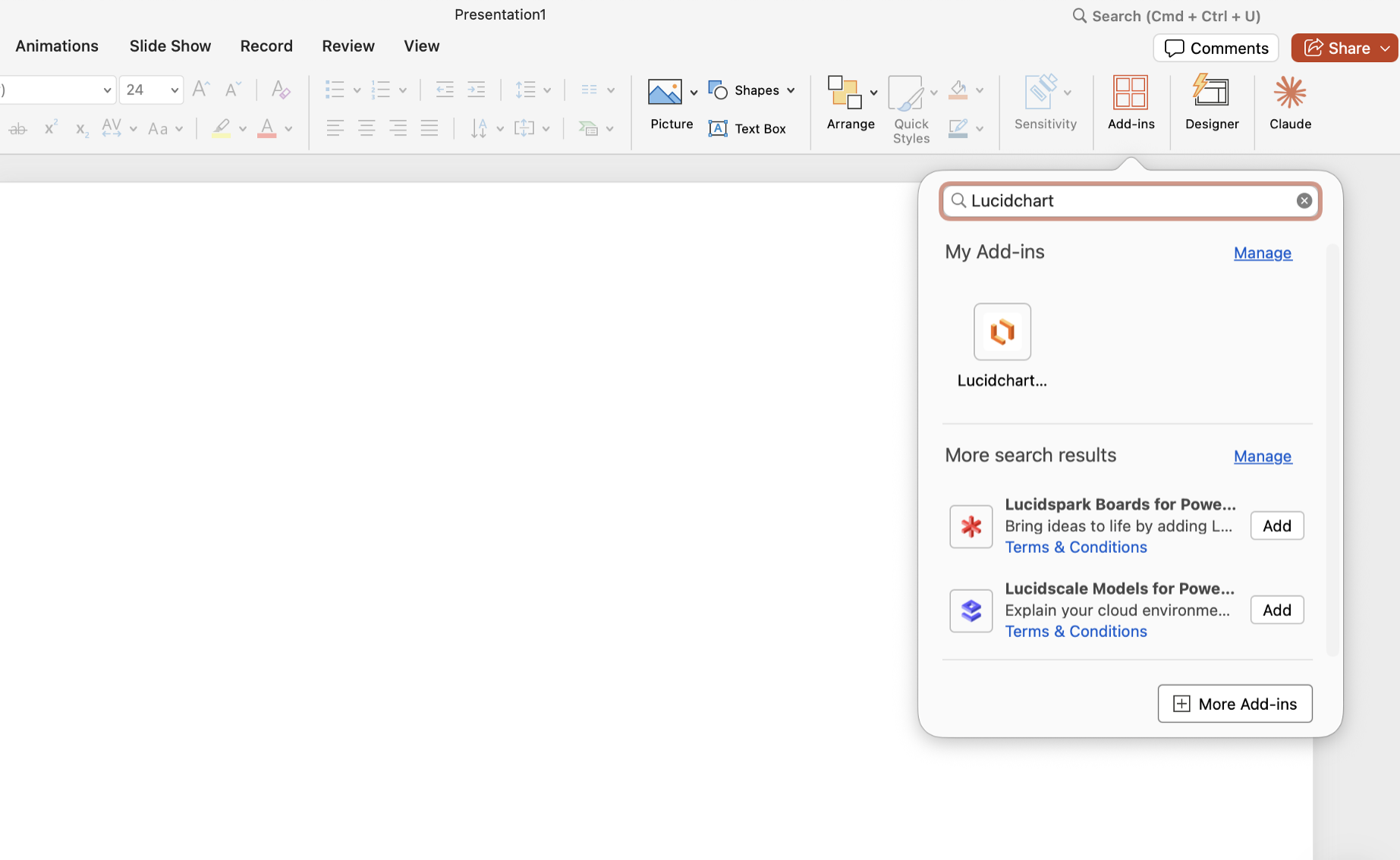Click the Increase Font Size icon
This screenshot has height=860, width=1400.
[200, 89]
